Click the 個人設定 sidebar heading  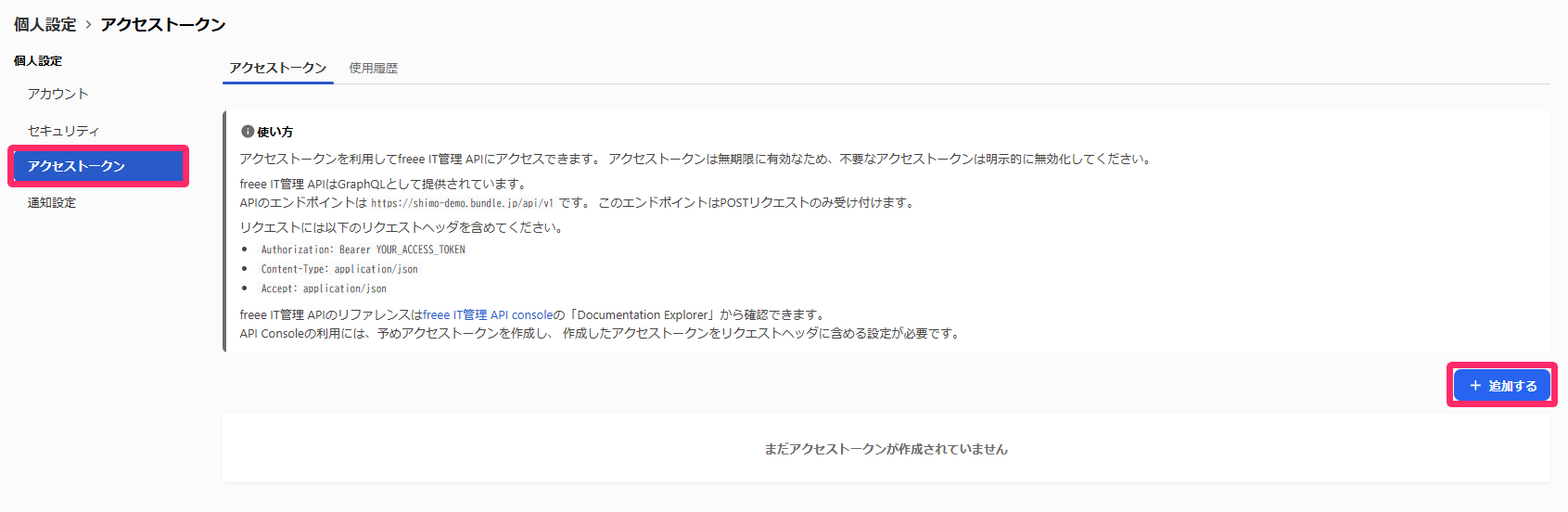click(38, 60)
